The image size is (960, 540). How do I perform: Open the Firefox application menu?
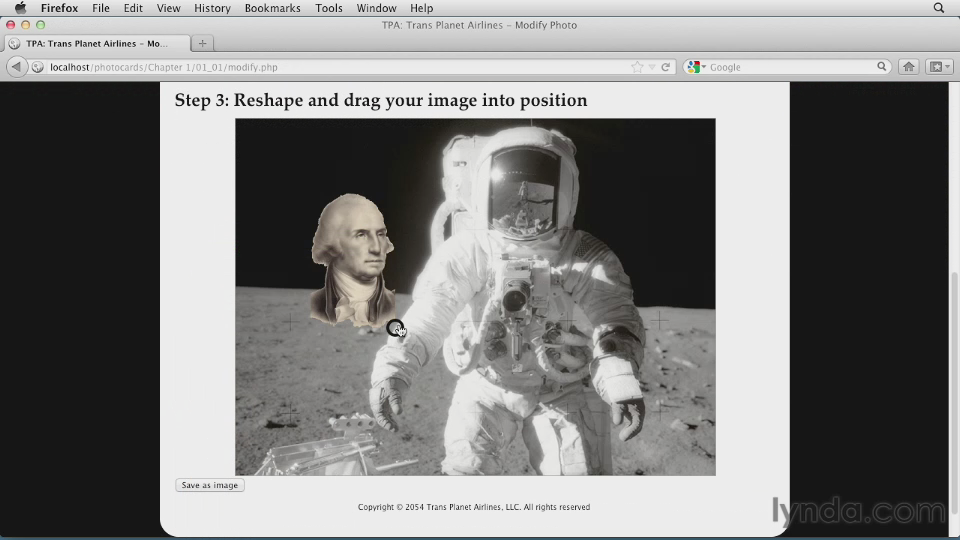(59, 8)
